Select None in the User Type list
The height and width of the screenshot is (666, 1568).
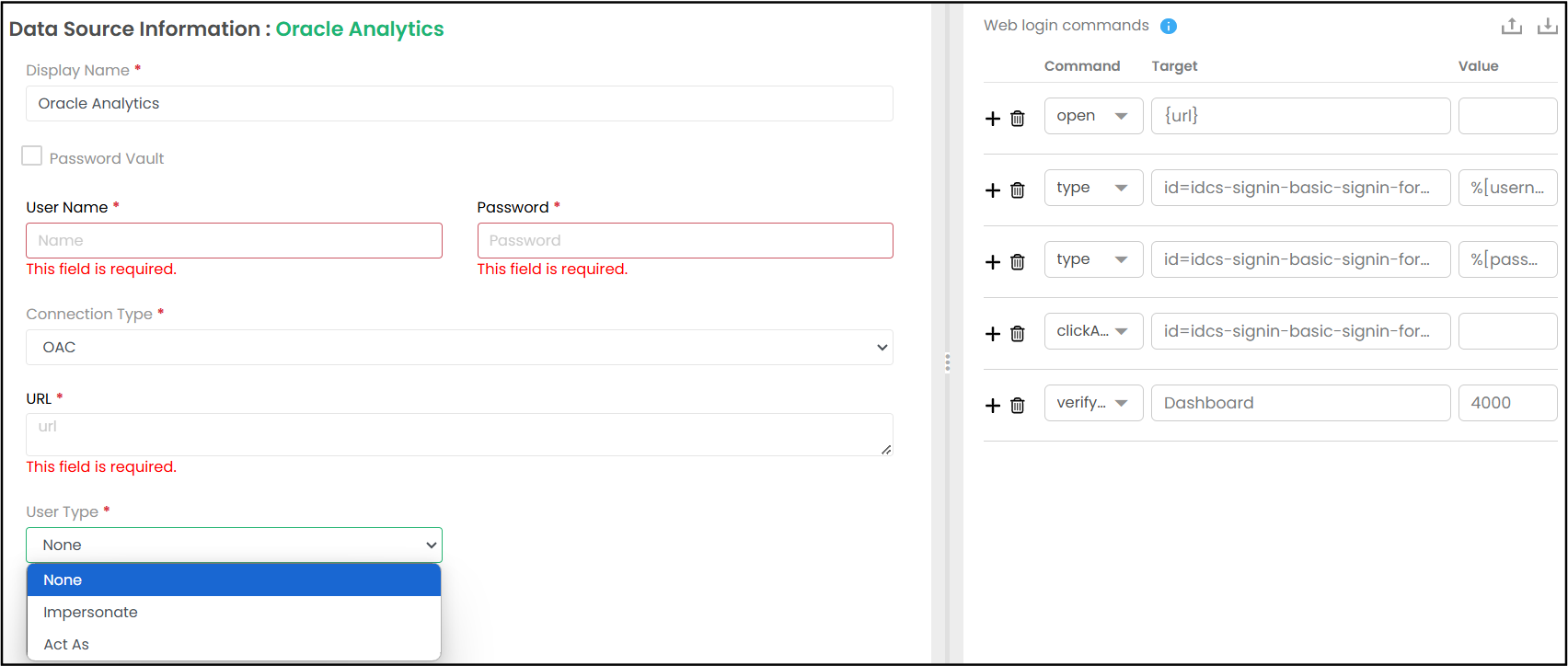pyautogui.click(x=234, y=580)
